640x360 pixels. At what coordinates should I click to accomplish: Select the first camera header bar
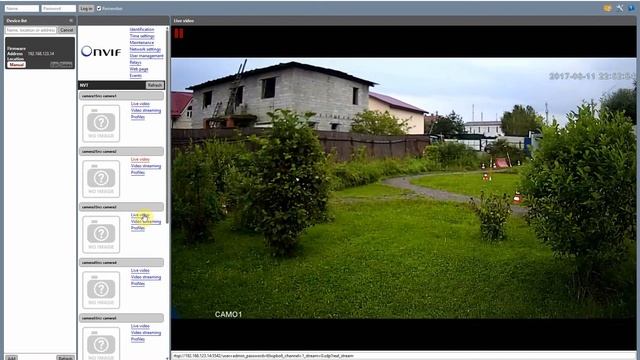(x=122, y=96)
